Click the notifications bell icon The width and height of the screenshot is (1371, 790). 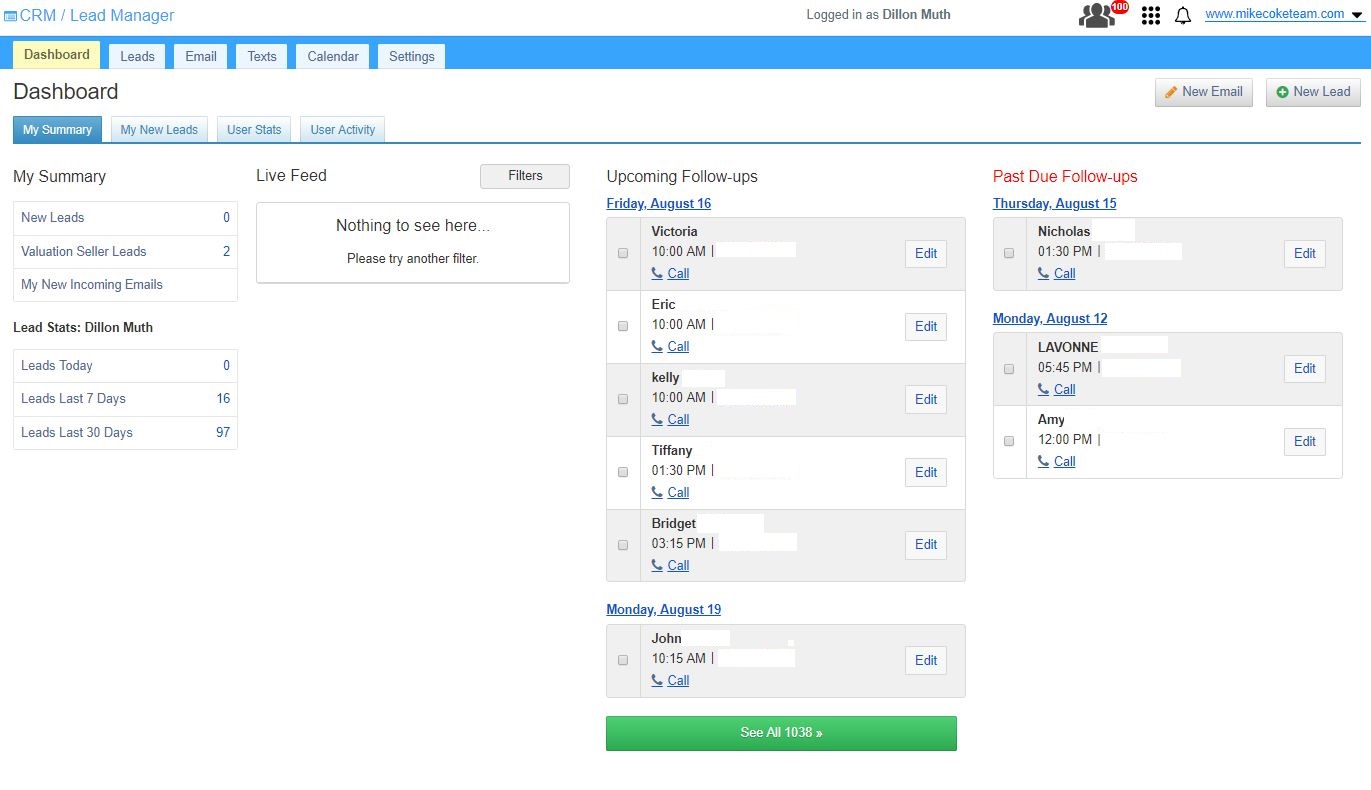pyautogui.click(x=1183, y=15)
